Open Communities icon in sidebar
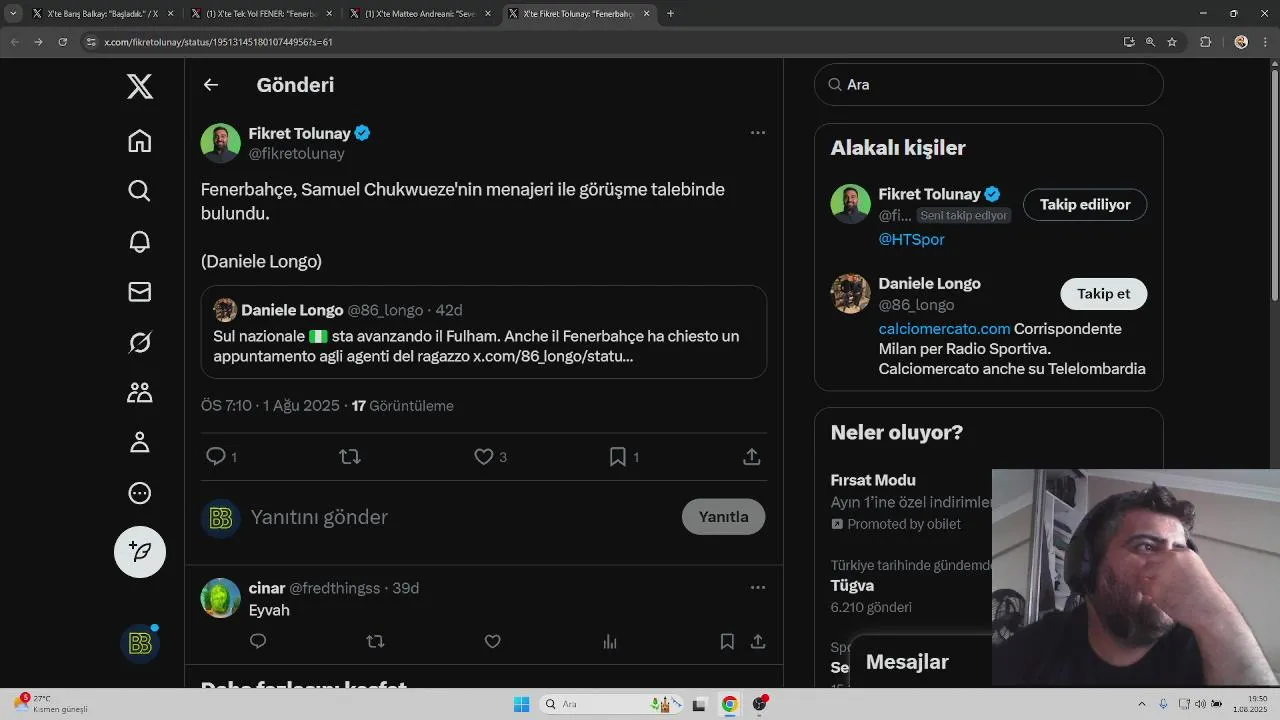Screen dimensions: 1280x720 (140, 392)
